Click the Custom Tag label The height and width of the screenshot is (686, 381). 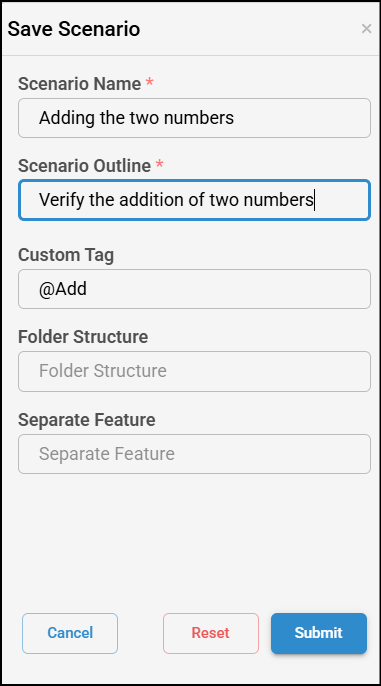pos(66,255)
